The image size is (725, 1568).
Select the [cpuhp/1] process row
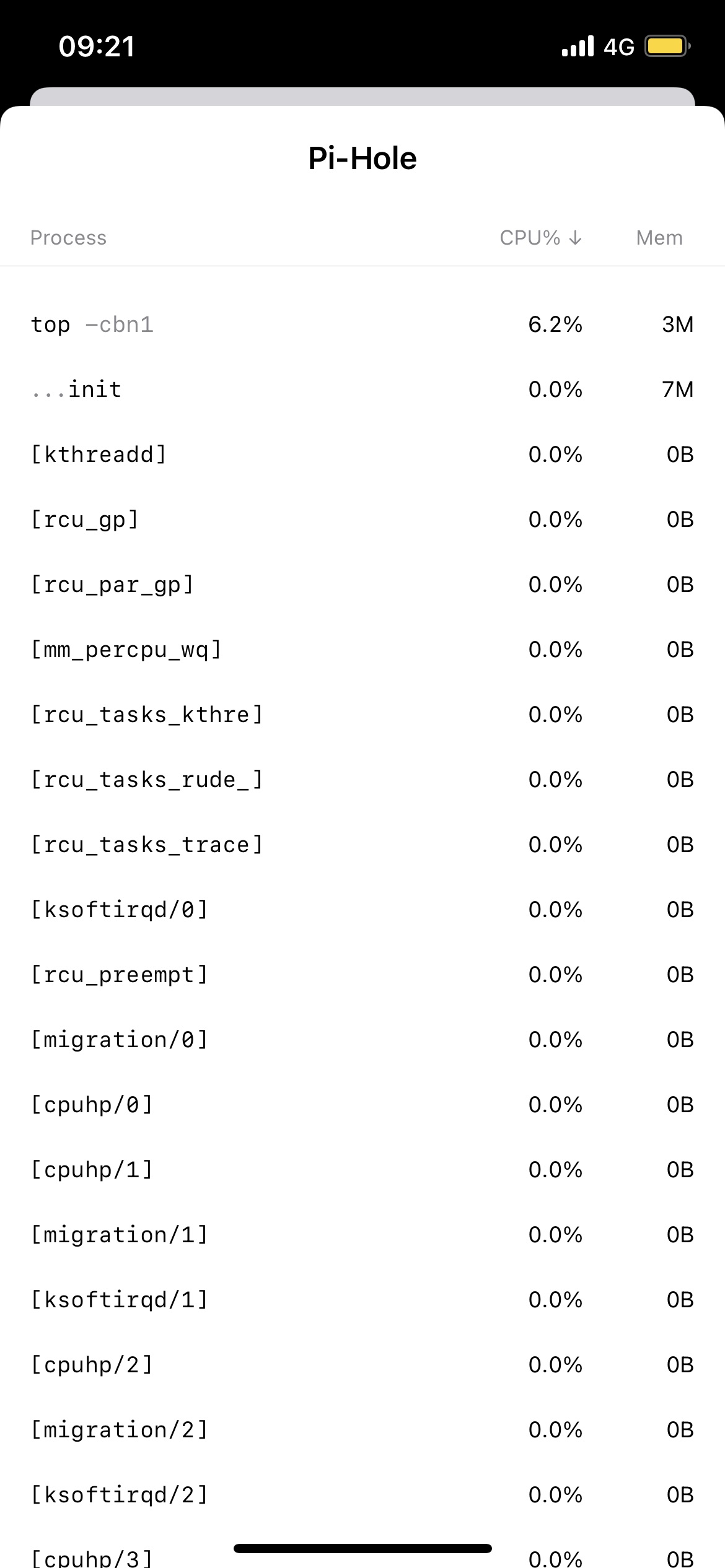362,1170
